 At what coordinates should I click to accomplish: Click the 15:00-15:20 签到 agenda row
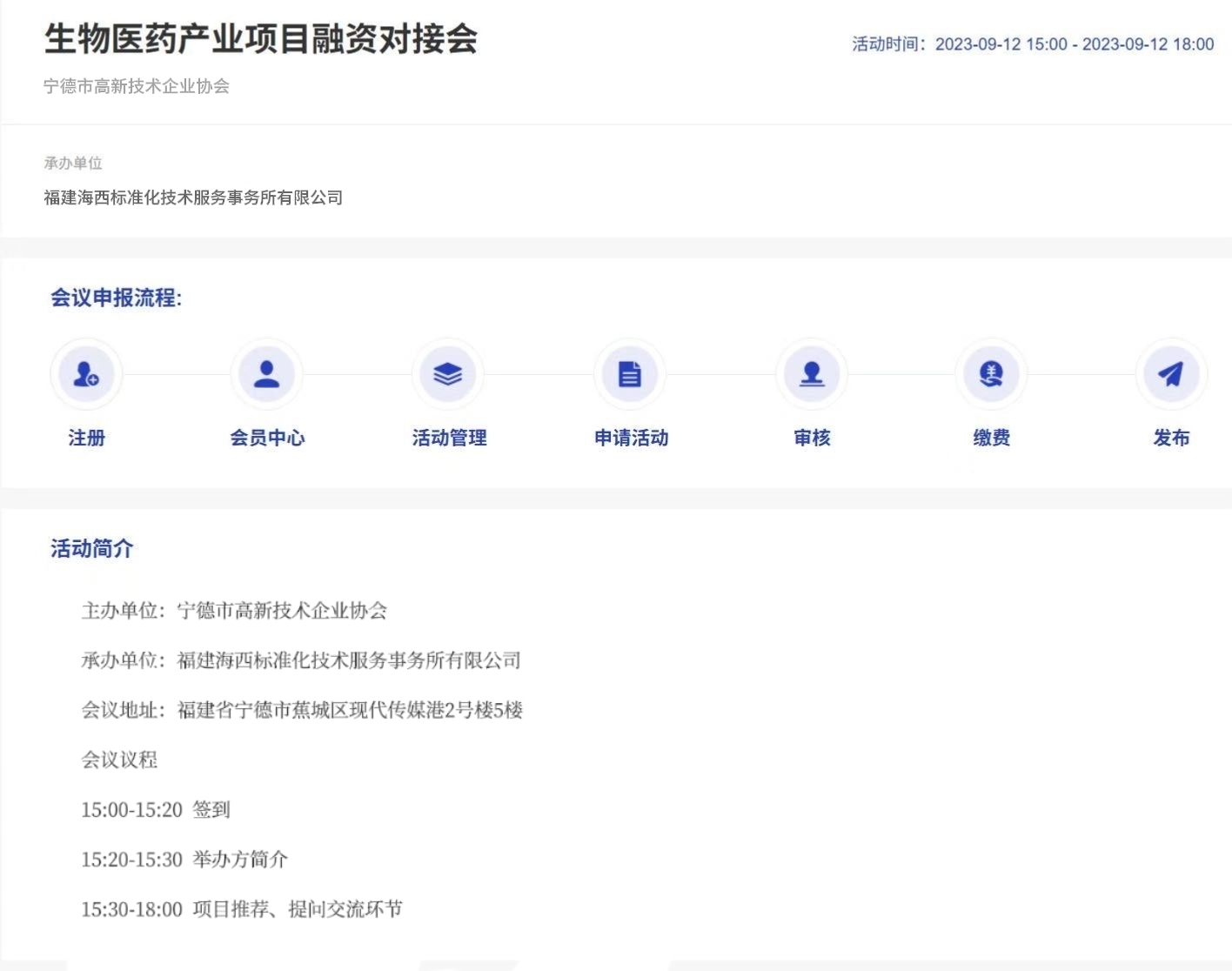pyautogui.click(x=156, y=810)
